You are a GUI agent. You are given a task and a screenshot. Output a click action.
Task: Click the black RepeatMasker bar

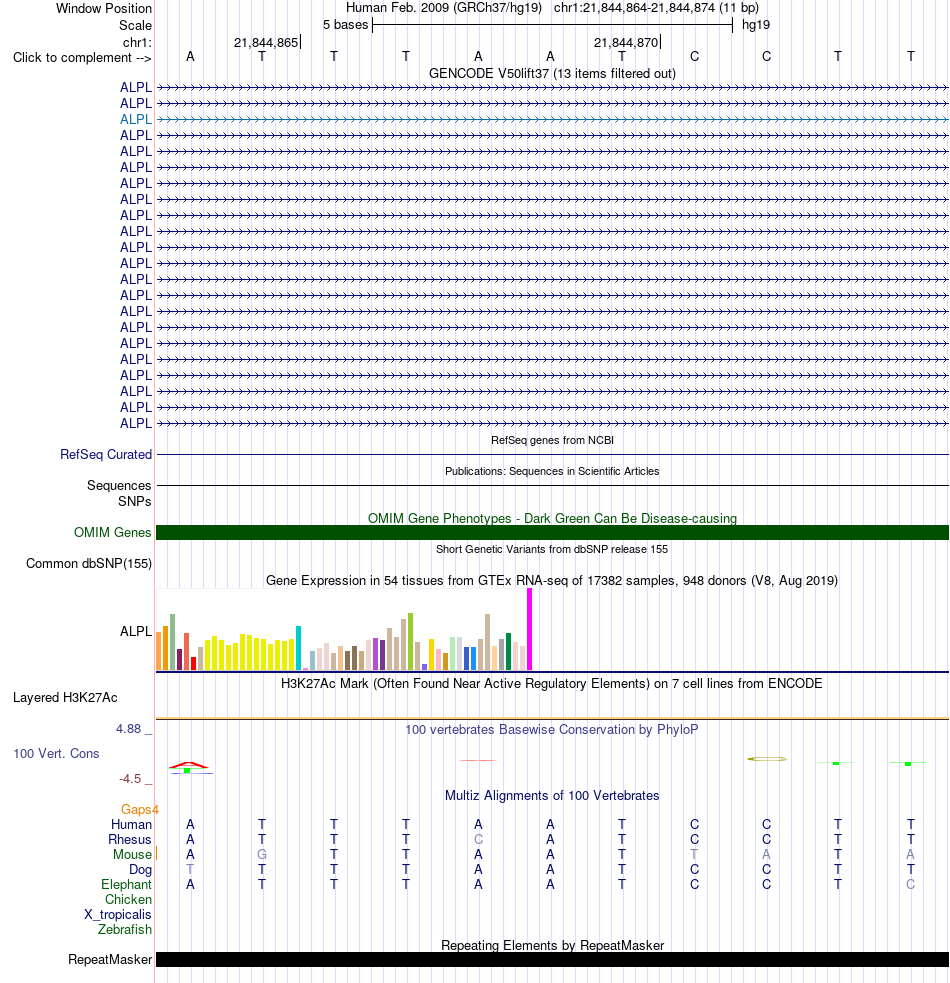click(x=552, y=959)
